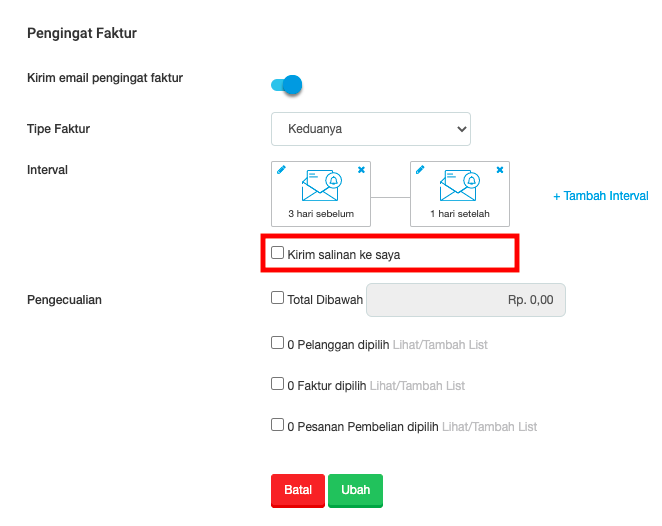Remove the 3 hari sebelum interval
Screen dimensions: 662x526
click(361, 170)
